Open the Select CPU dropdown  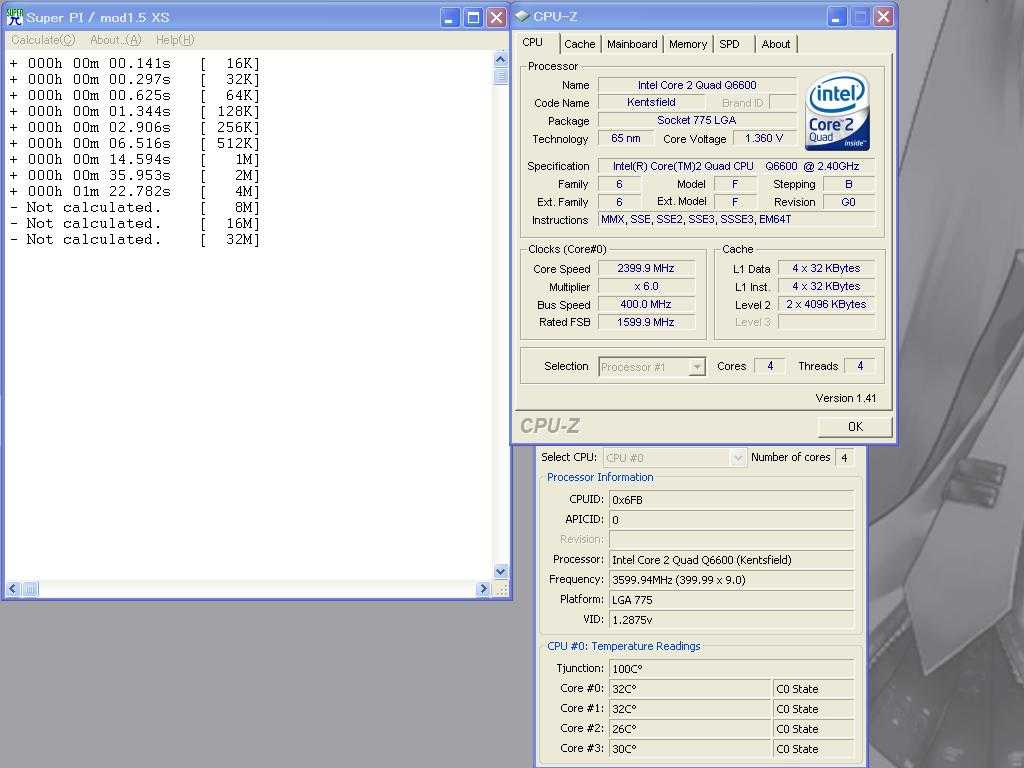pos(674,458)
